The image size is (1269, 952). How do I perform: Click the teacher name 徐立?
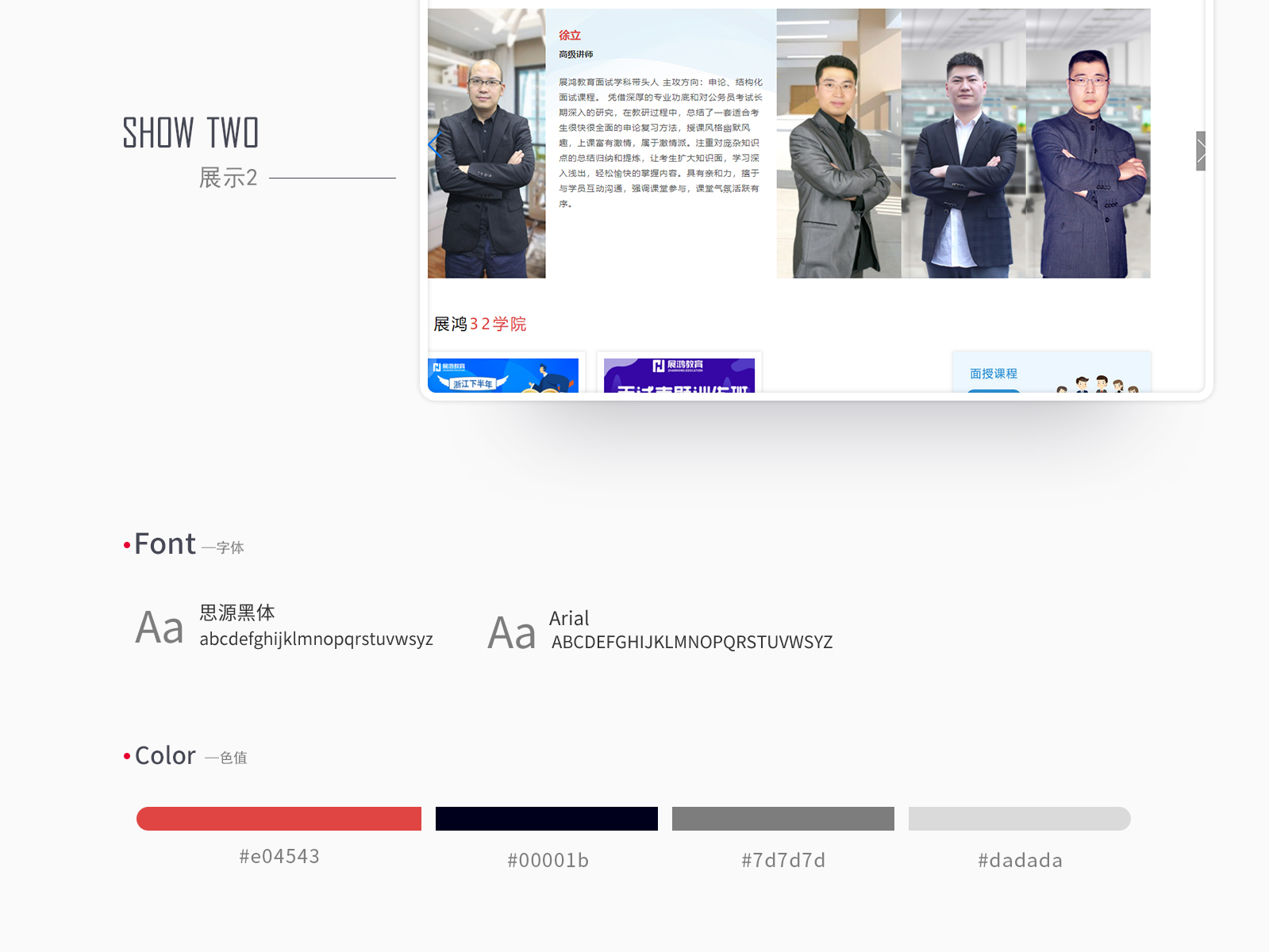[569, 36]
